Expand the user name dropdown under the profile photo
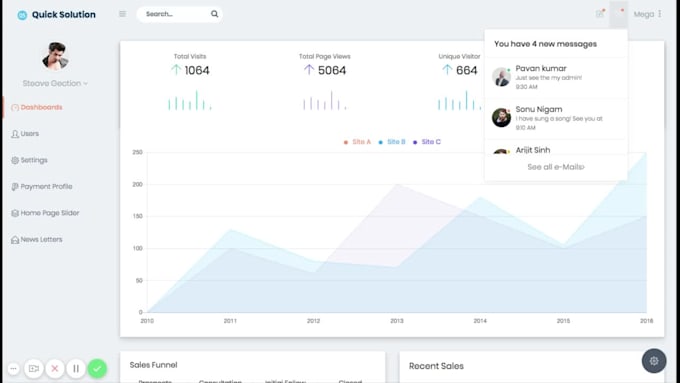680x383 pixels. (x=55, y=83)
